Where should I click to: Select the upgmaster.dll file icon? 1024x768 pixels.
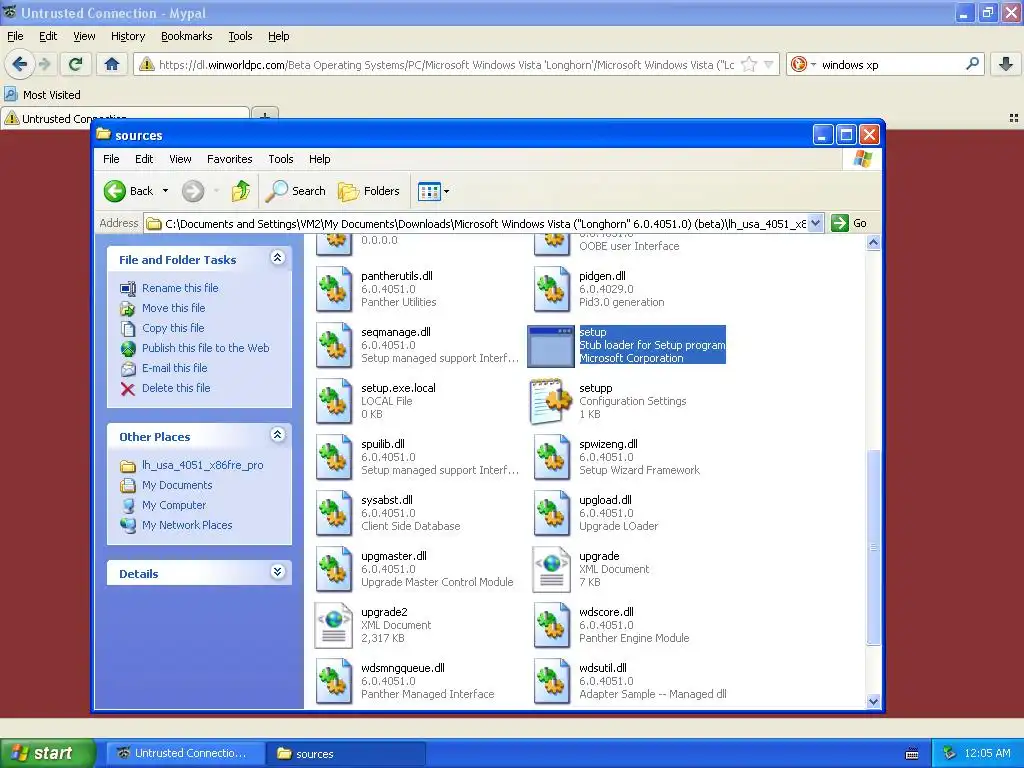pyautogui.click(x=334, y=569)
